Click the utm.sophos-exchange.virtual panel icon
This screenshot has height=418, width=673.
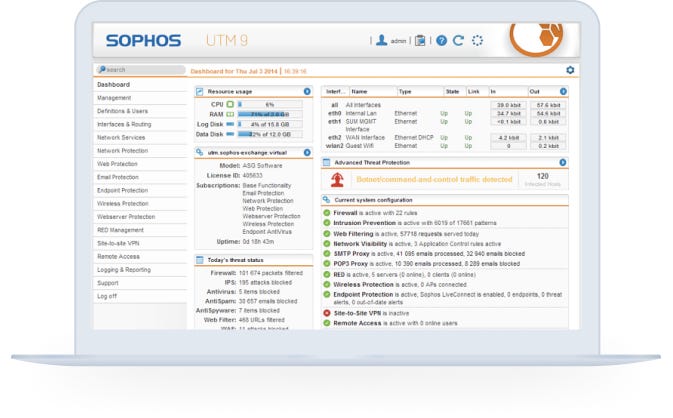[x=200, y=152]
